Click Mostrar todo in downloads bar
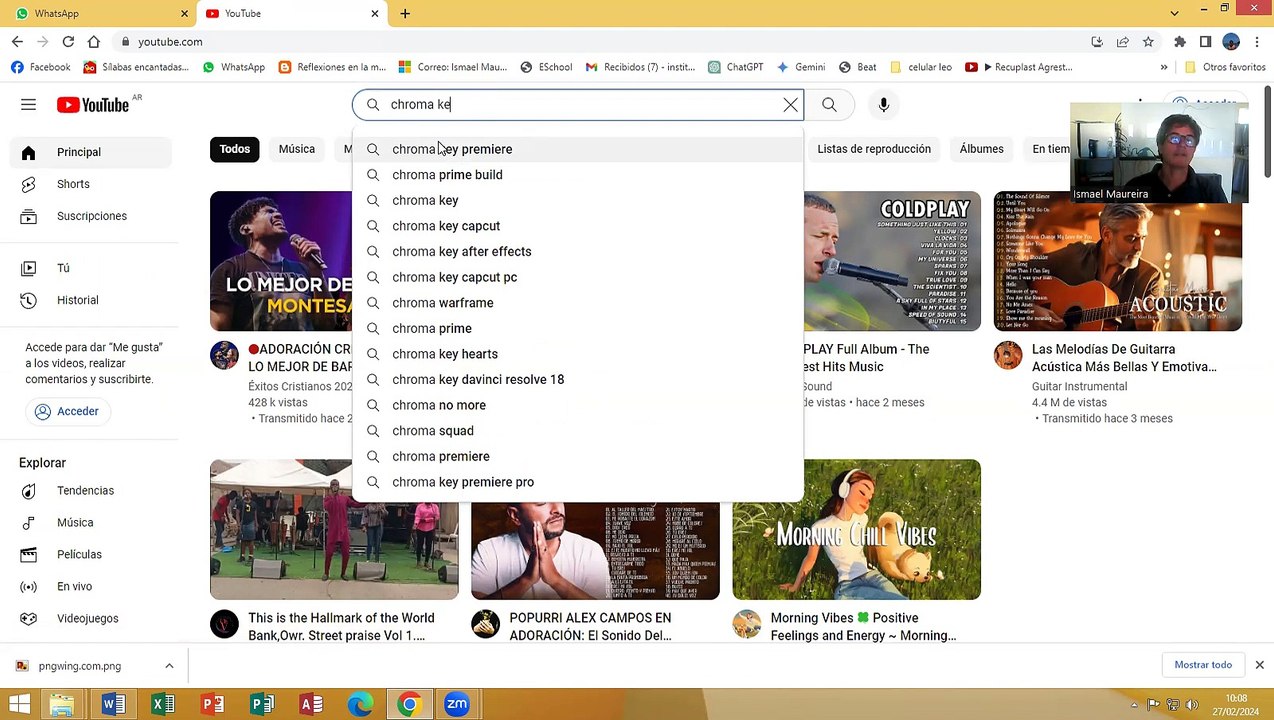The width and height of the screenshot is (1274, 720). (1203, 665)
